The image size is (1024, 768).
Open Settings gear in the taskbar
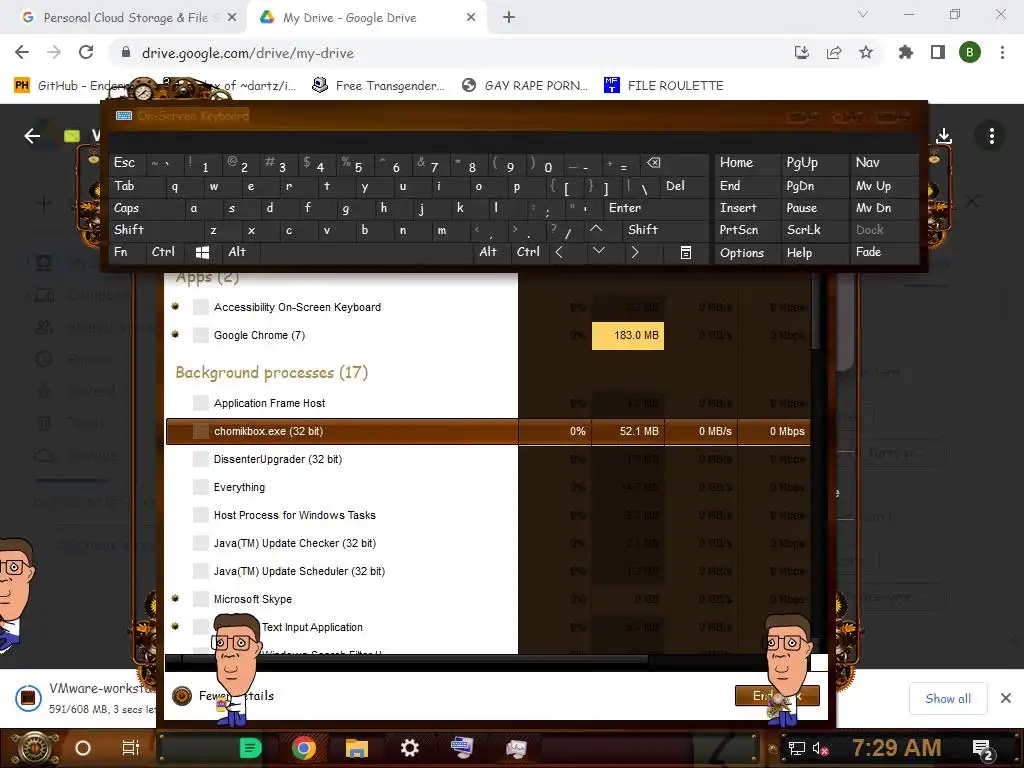409,748
